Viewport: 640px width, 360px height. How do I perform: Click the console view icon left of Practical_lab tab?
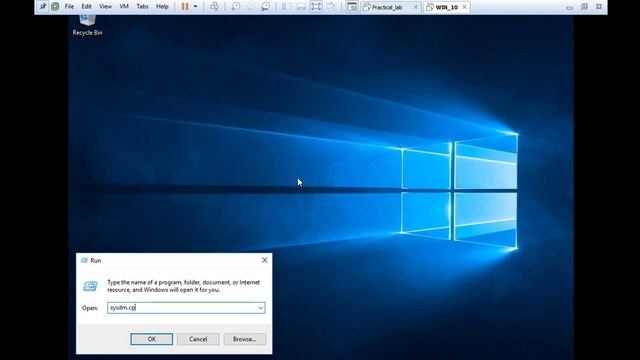[x=352, y=7]
